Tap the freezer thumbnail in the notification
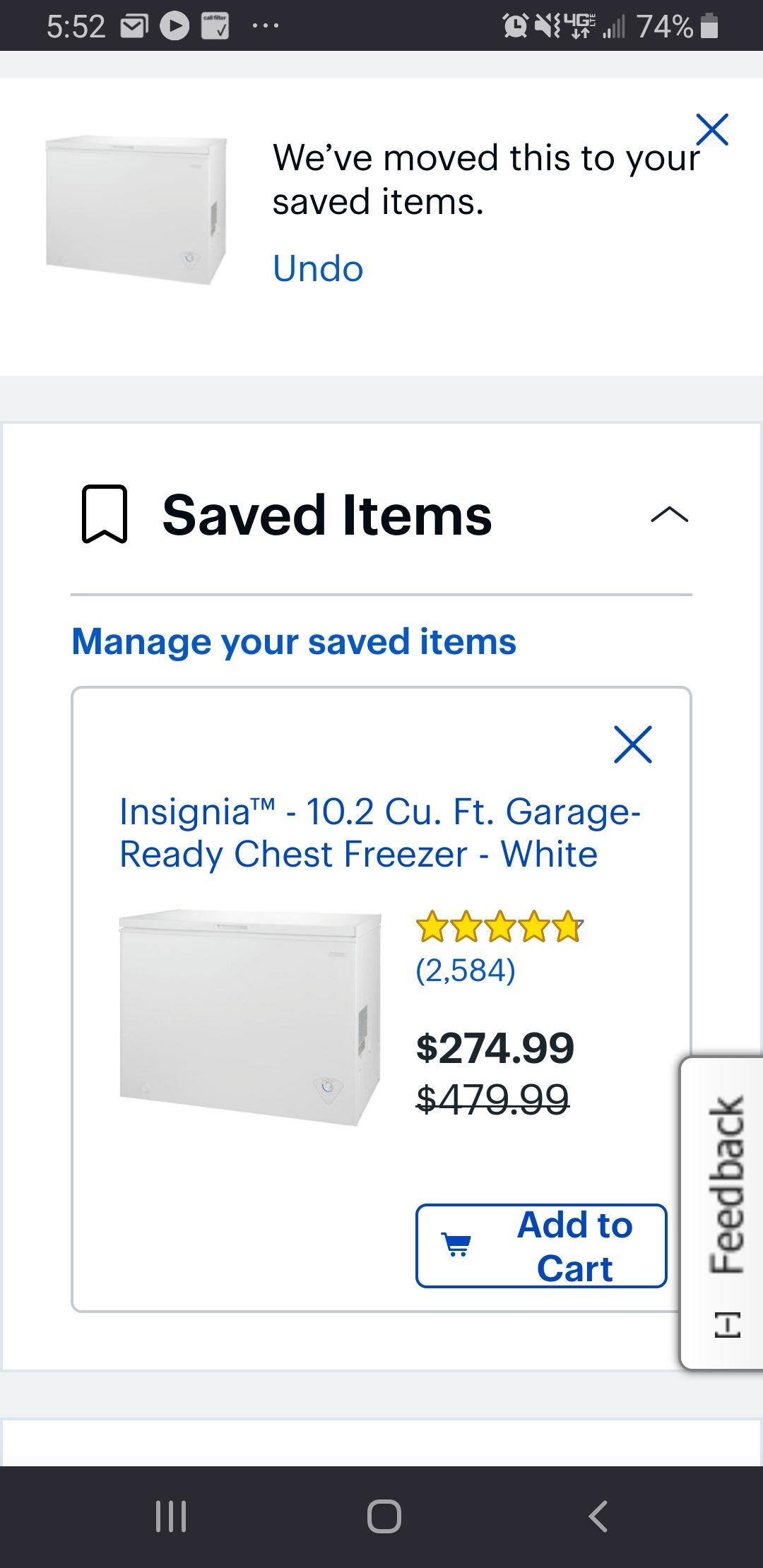The height and width of the screenshot is (1568, 763). (136, 210)
